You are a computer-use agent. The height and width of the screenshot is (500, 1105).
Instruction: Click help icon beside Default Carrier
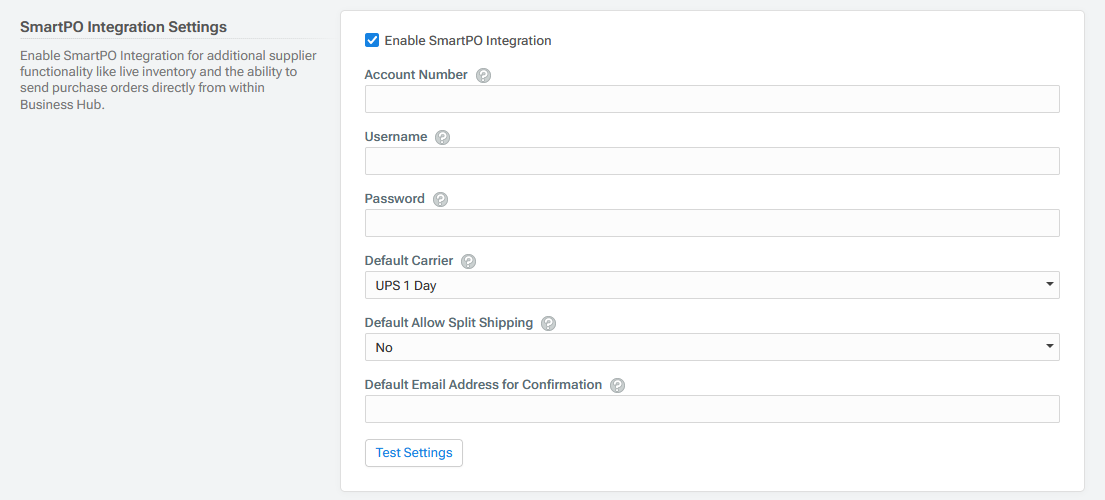(x=469, y=261)
